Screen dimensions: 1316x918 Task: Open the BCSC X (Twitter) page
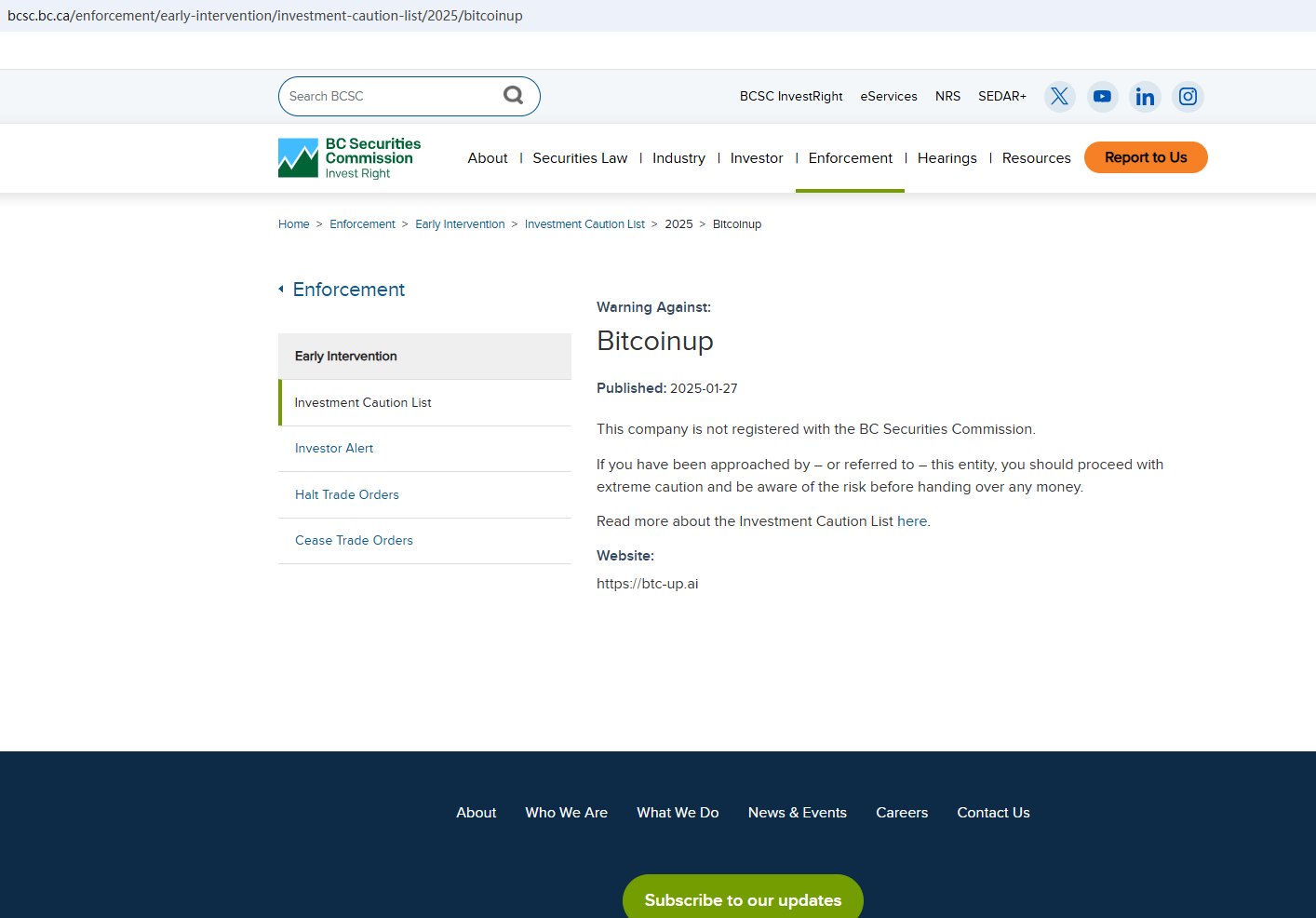[x=1059, y=96]
